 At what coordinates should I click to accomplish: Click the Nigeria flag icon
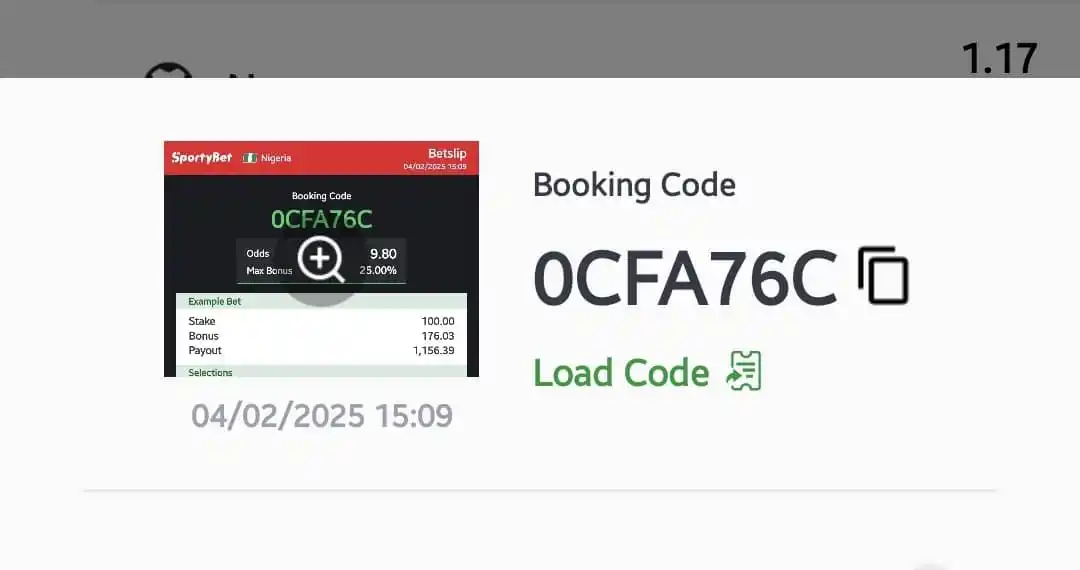[x=250, y=158]
